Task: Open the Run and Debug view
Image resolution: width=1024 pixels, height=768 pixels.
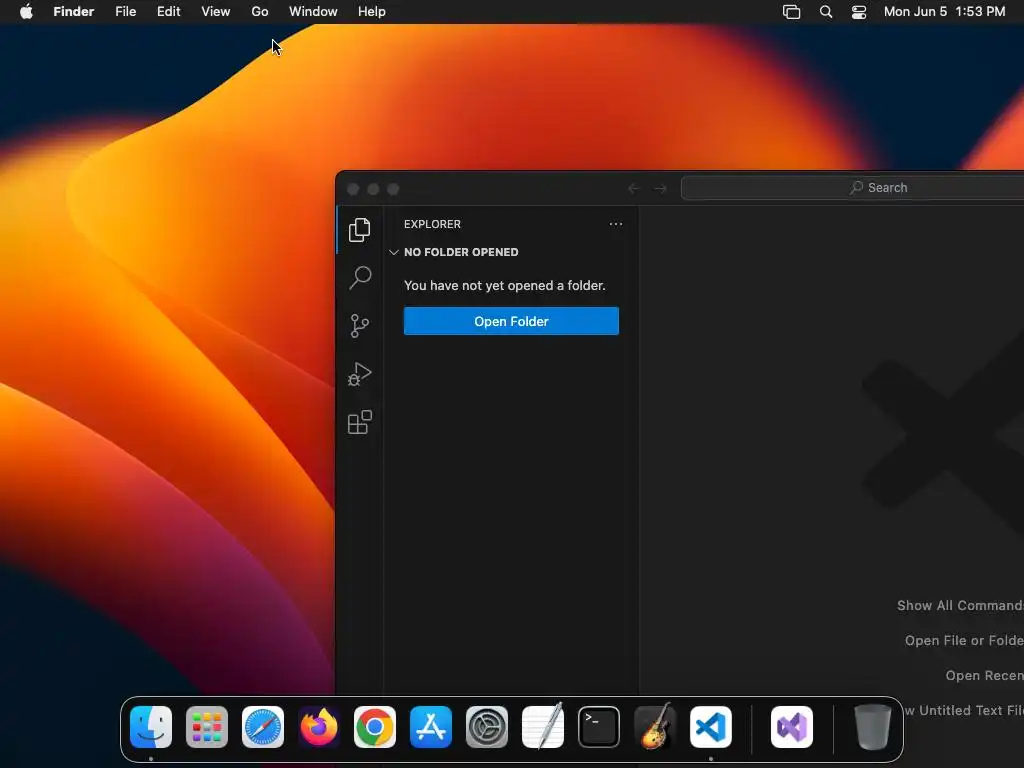Action: pos(359,374)
